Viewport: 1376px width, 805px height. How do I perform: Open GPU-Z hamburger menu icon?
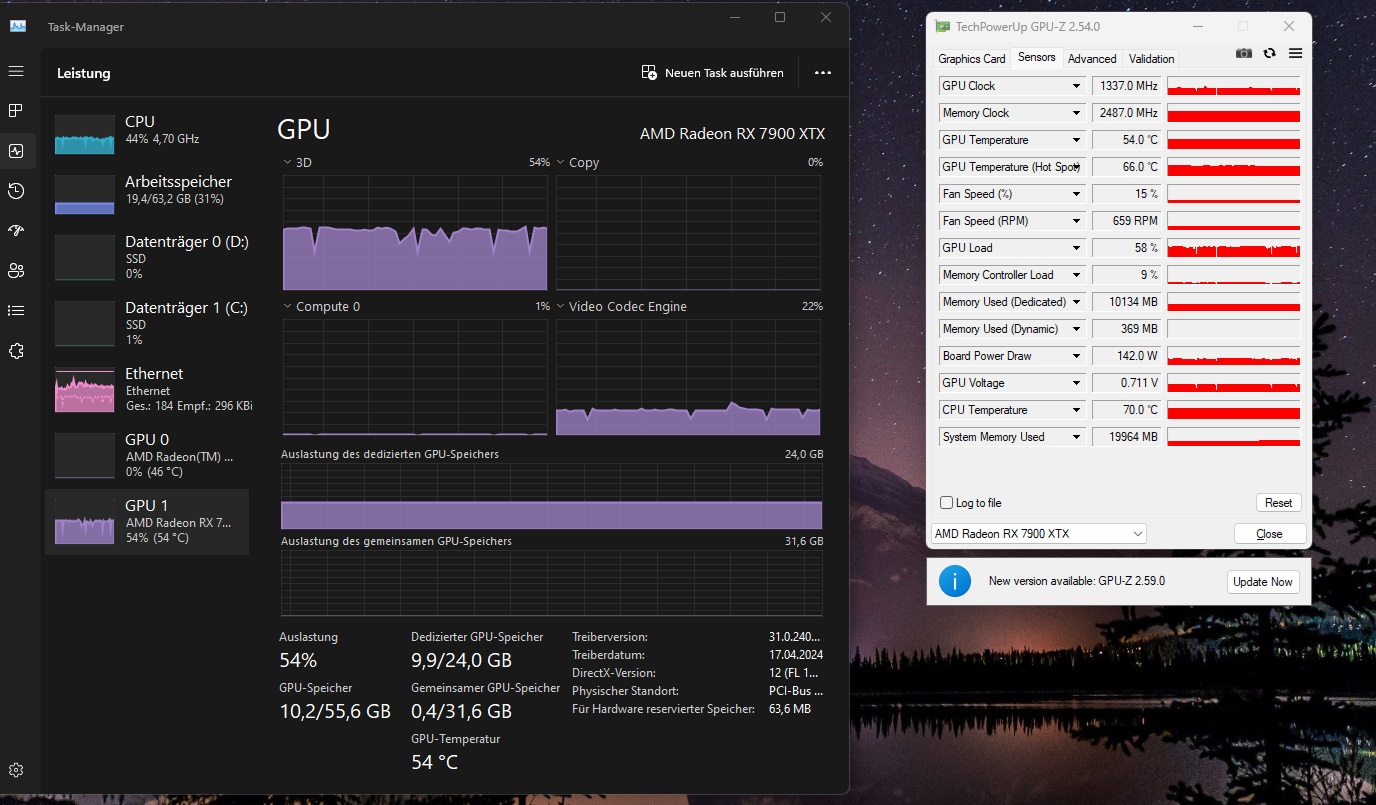coord(1295,53)
